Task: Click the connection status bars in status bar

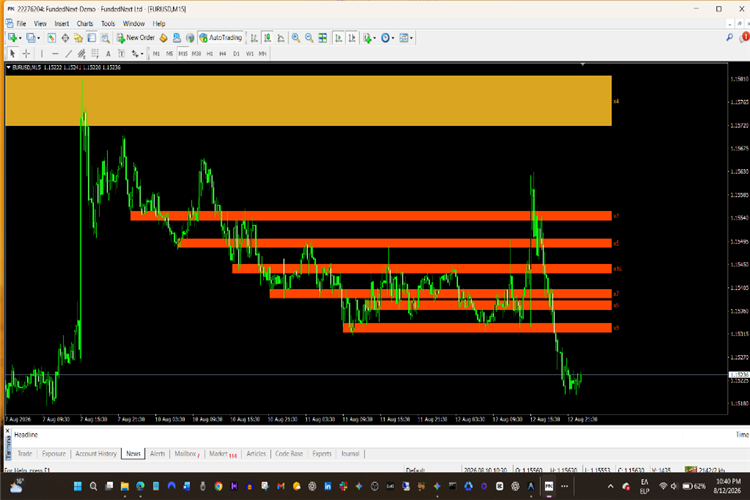Action: coord(690,470)
